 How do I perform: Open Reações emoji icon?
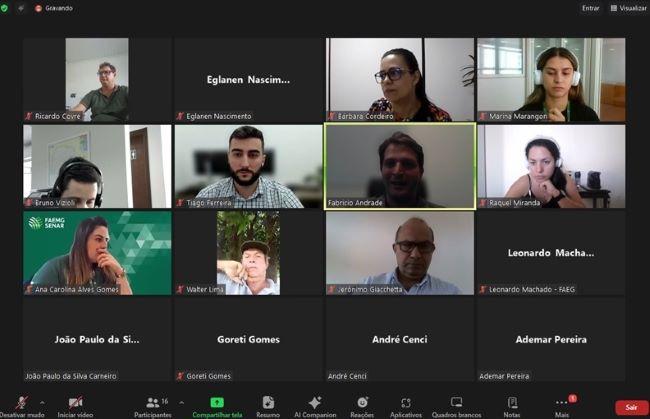(362, 402)
